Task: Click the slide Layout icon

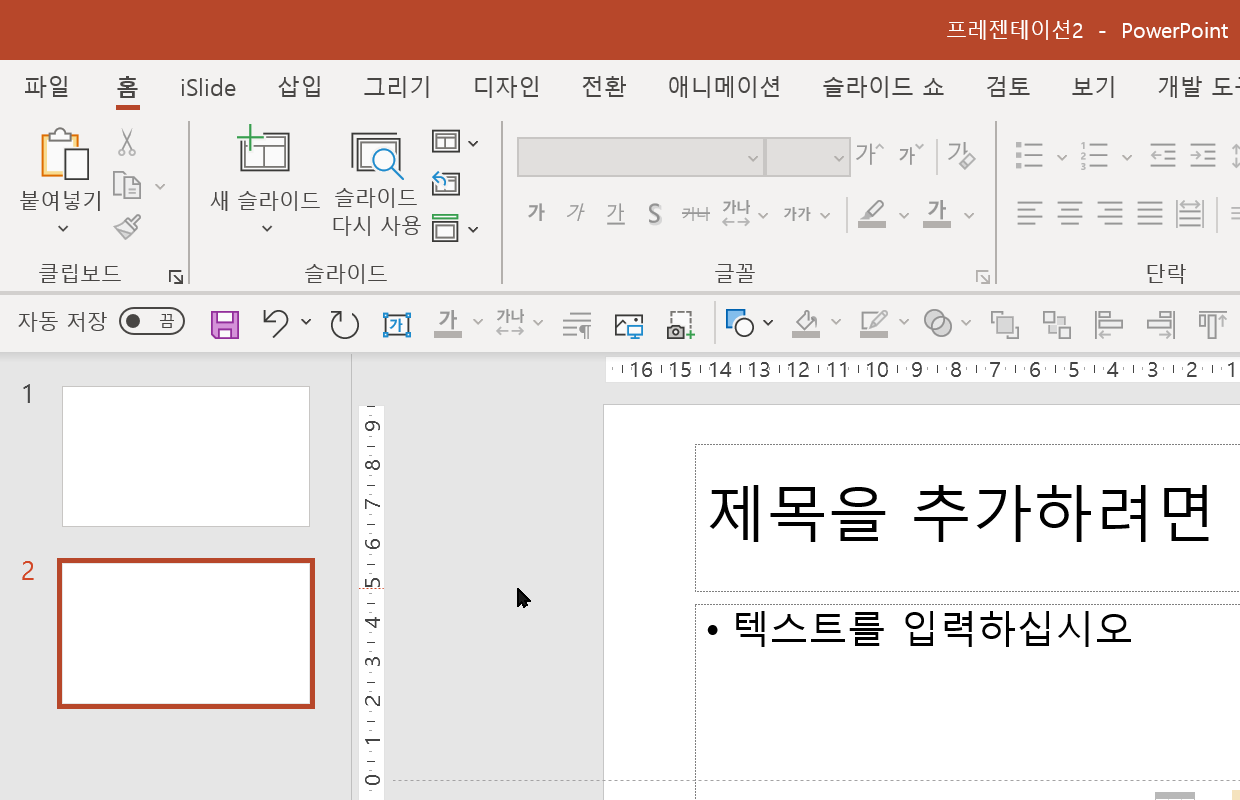Action: click(x=446, y=142)
